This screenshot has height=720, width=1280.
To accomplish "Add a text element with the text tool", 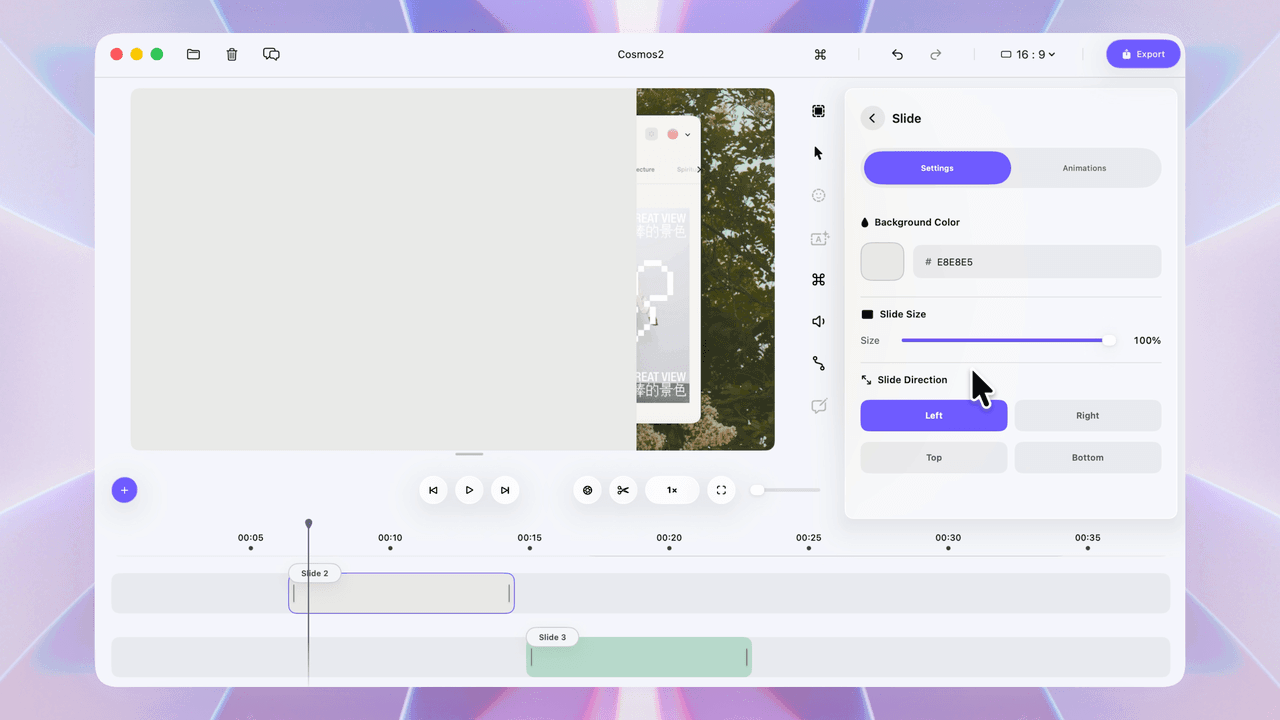I will point(818,239).
